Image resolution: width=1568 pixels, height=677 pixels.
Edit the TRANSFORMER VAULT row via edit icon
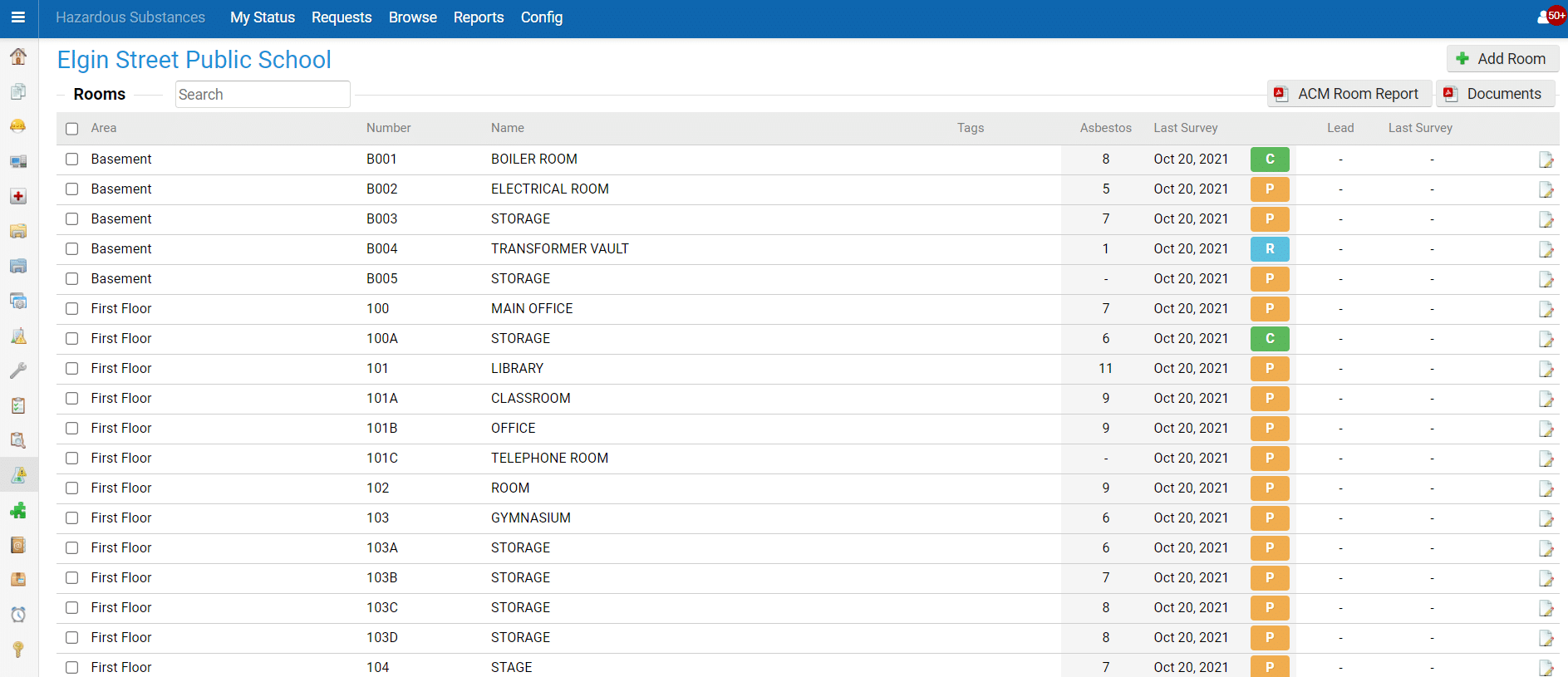click(1546, 249)
